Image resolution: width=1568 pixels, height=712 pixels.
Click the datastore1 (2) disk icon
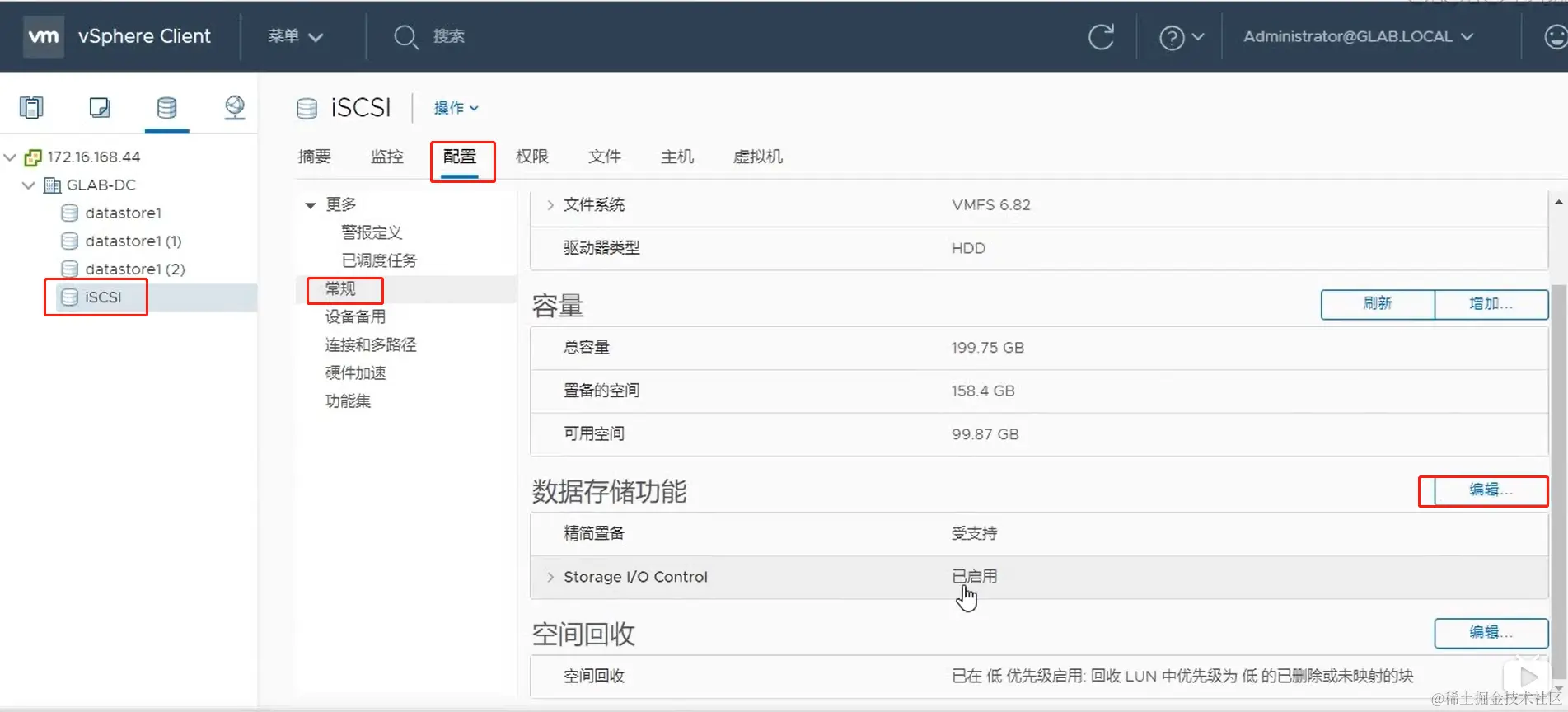(70, 269)
